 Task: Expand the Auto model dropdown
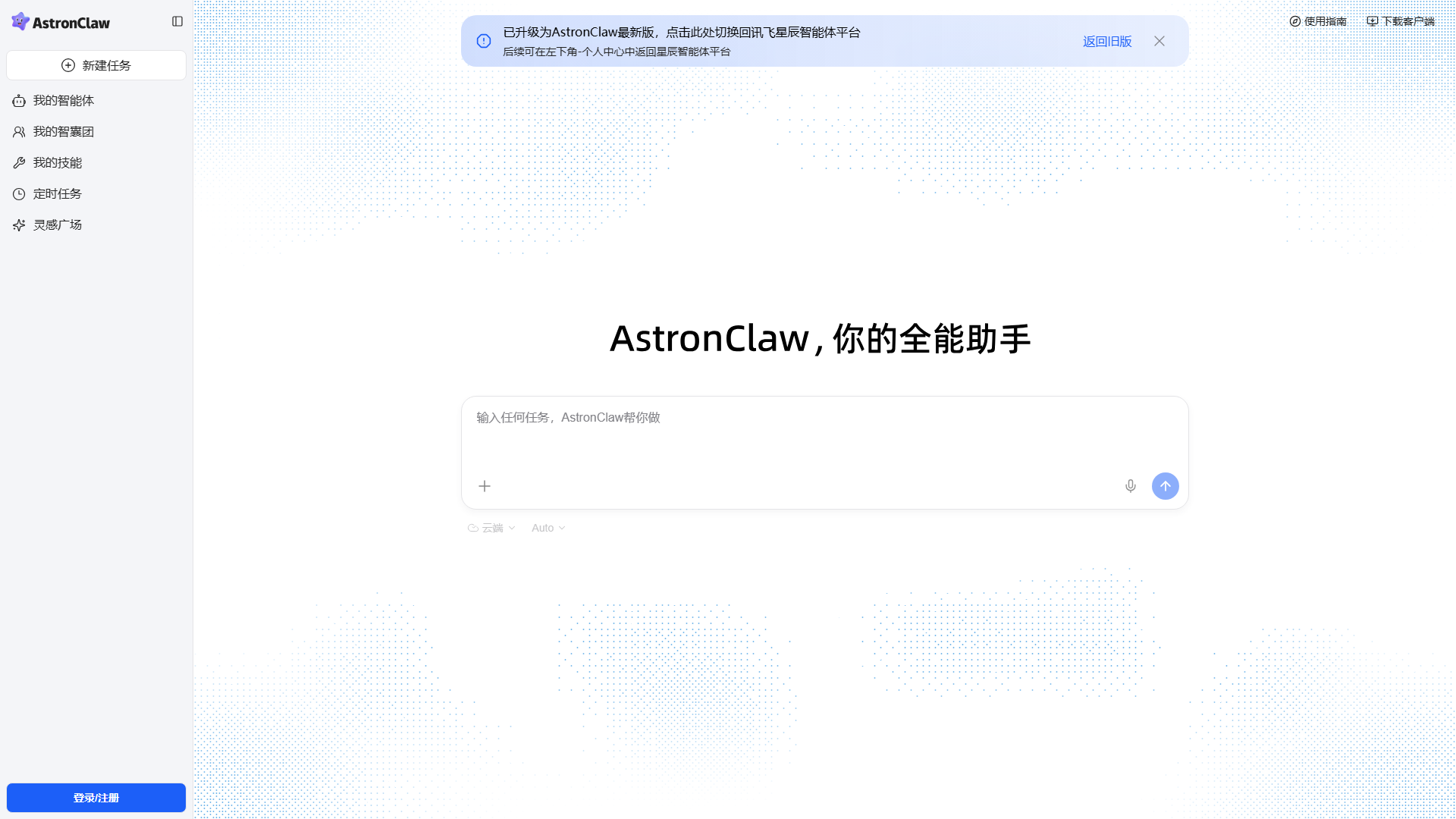(548, 528)
